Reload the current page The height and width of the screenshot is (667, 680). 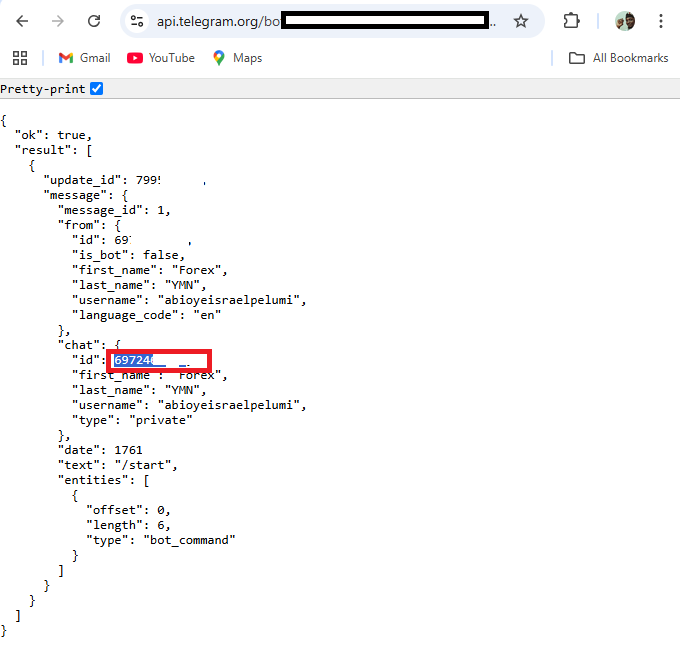coord(94,21)
